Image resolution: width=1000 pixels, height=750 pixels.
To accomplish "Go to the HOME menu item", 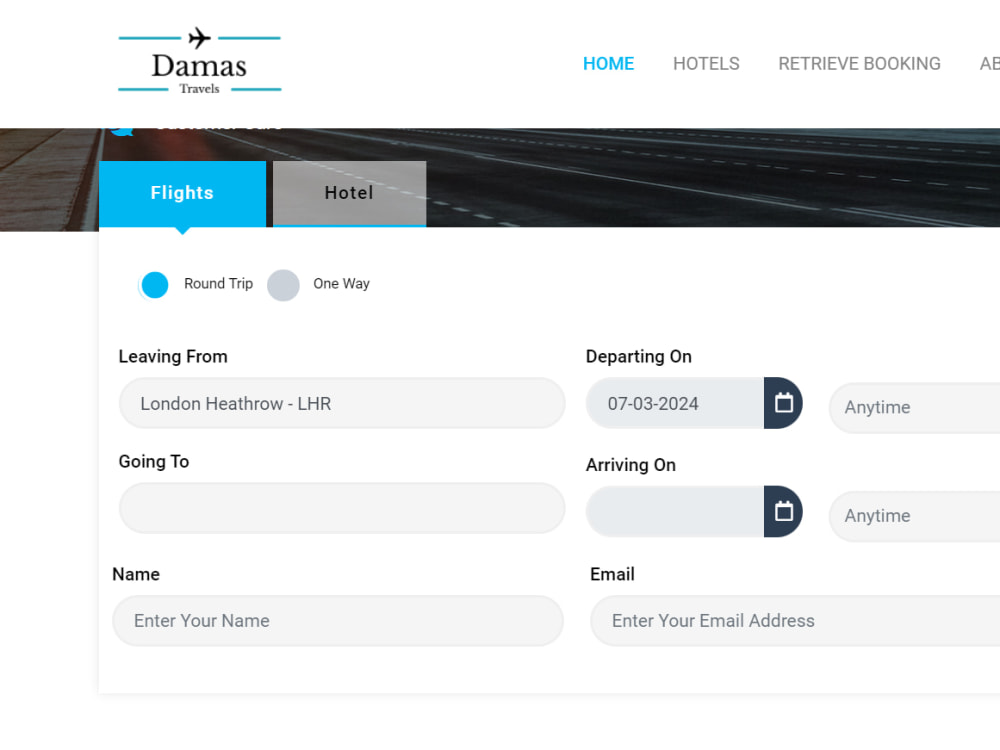I will click(x=608, y=64).
